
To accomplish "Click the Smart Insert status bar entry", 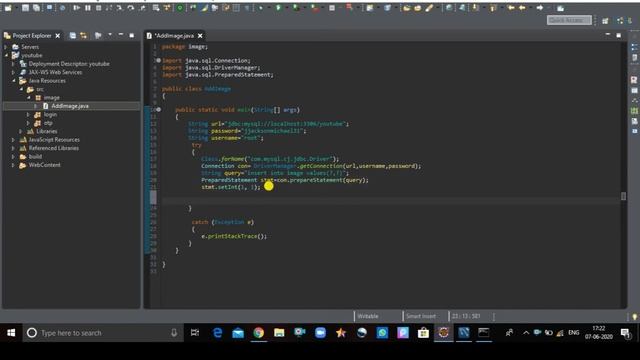I will tap(421, 316).
